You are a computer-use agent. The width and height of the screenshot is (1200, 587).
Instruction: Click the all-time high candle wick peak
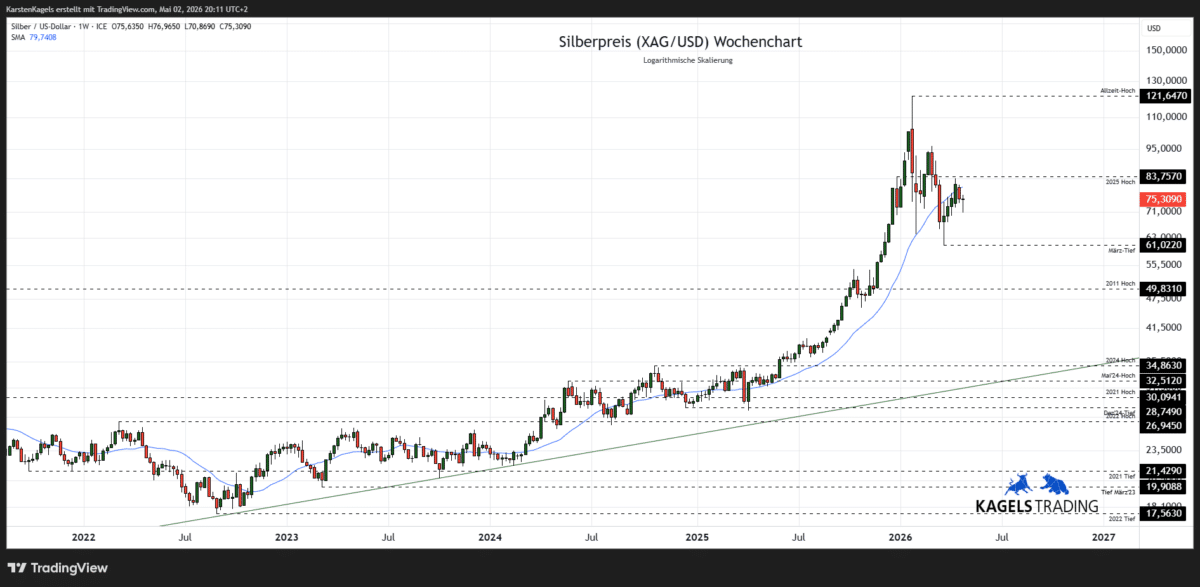click(912, 97)
